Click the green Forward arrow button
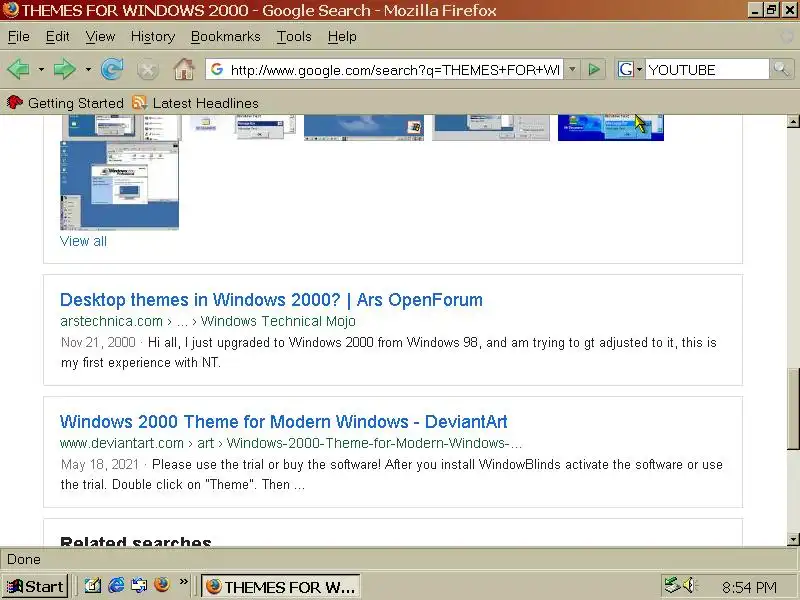This screenshot has width=800, height=600. click(x=65, y=69)
